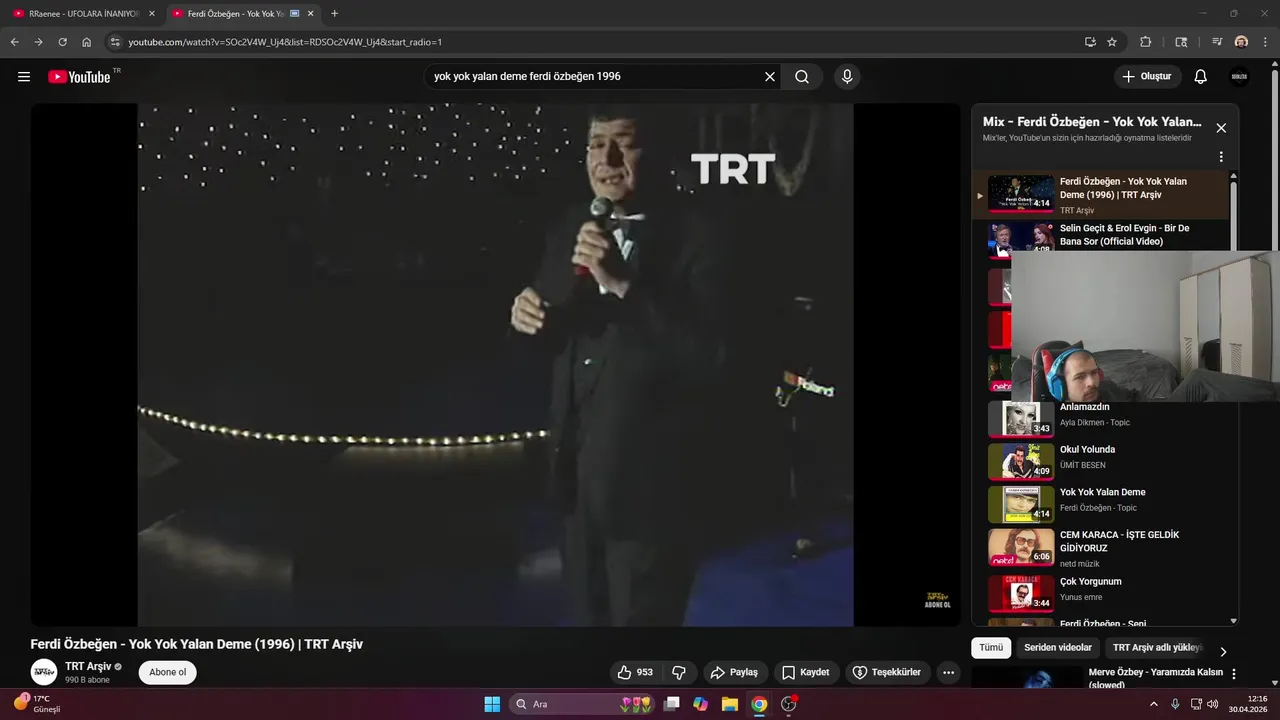Play CEM KARACA İşte Geldik Gidiyoruz
Viewport: 1280px width, 720px height.
[1100, 547]
